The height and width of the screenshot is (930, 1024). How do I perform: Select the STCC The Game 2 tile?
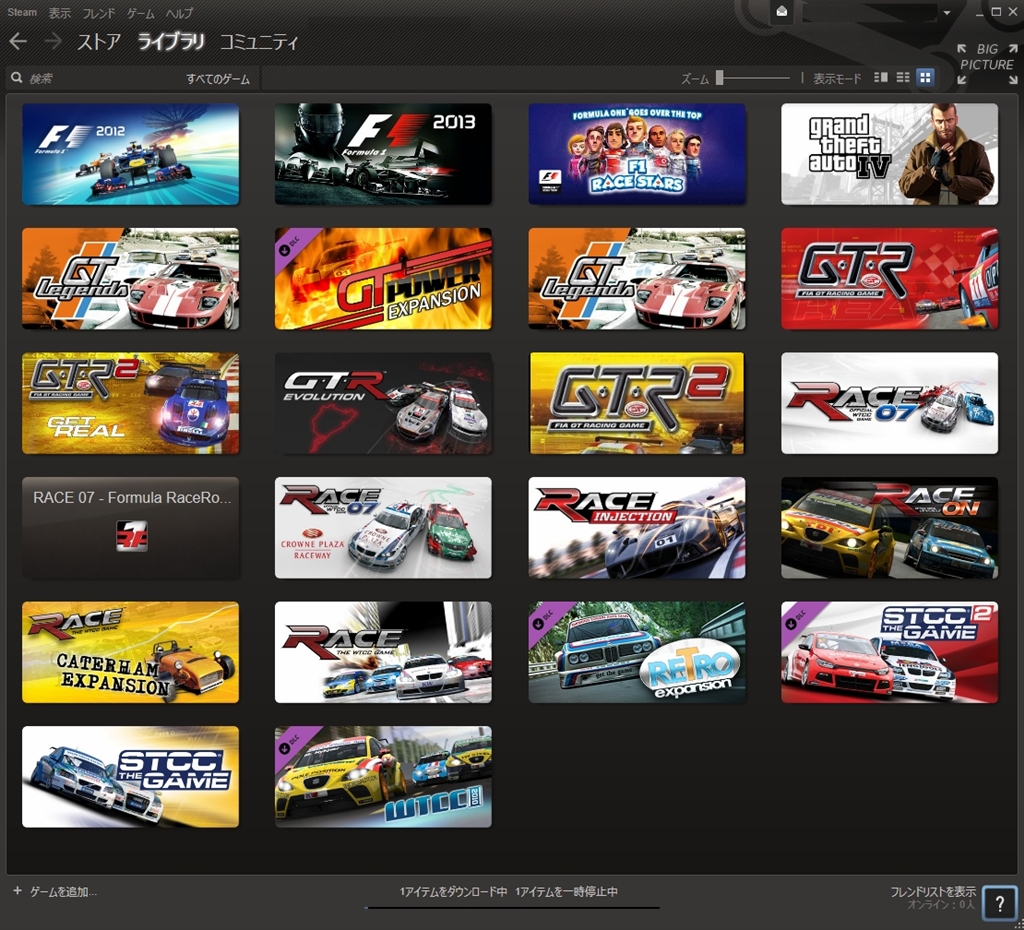[889, 652]
